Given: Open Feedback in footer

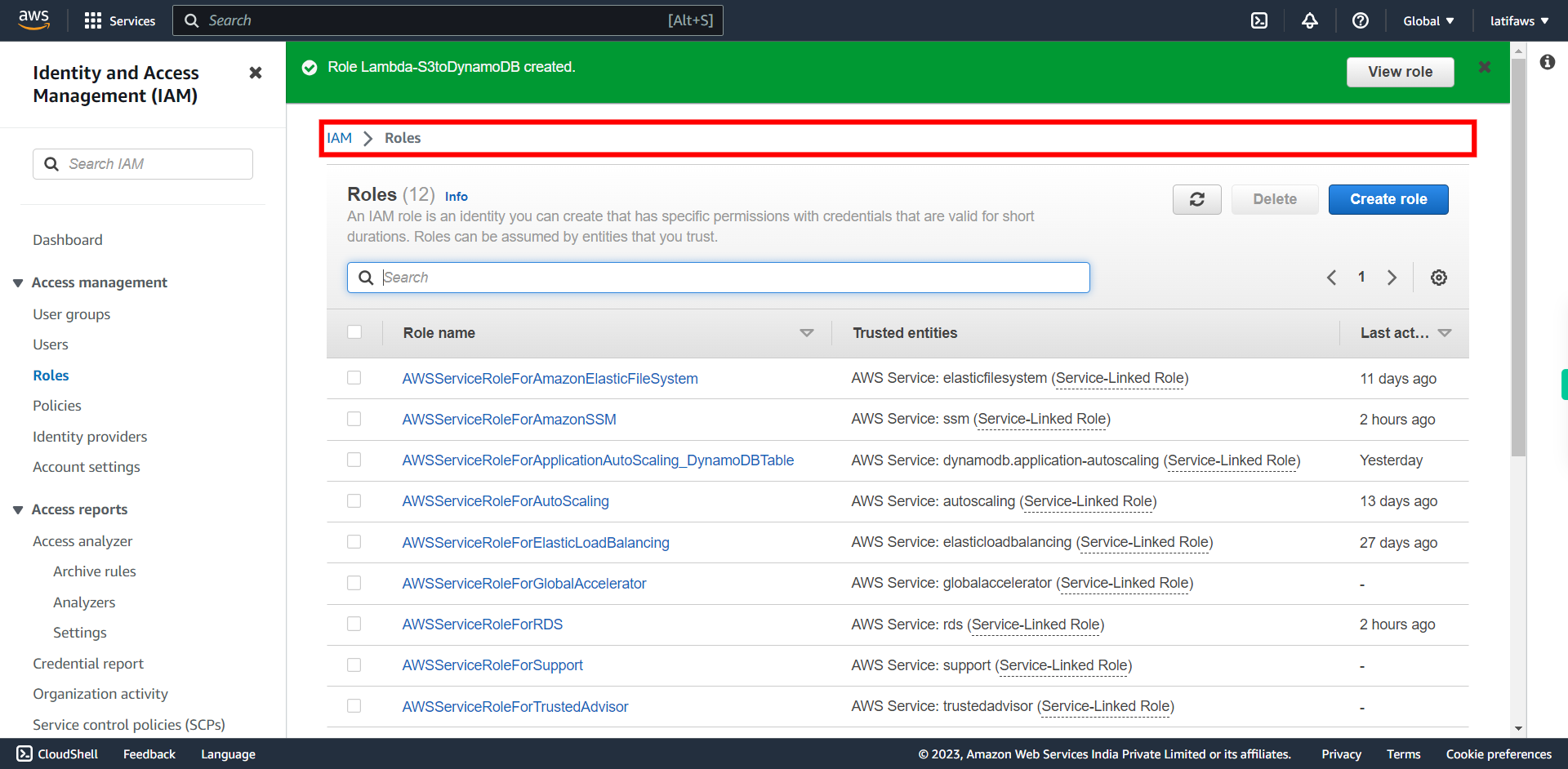Looking at the screenshot, I should pos(149,754).
